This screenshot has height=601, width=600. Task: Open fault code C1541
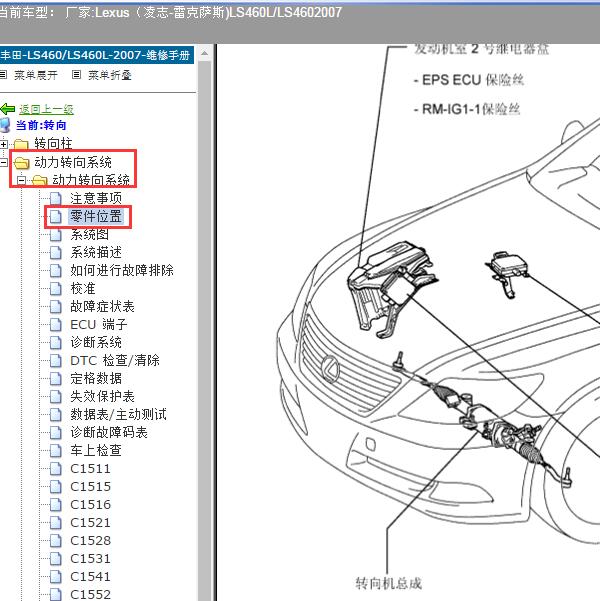tap(90, 576)
